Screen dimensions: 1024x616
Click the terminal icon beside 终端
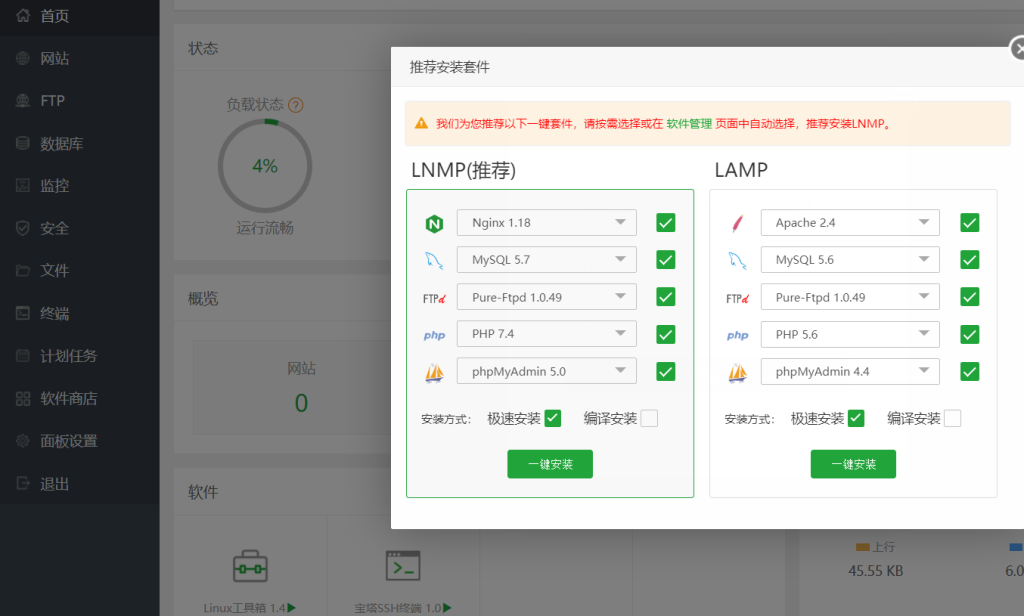23,313
